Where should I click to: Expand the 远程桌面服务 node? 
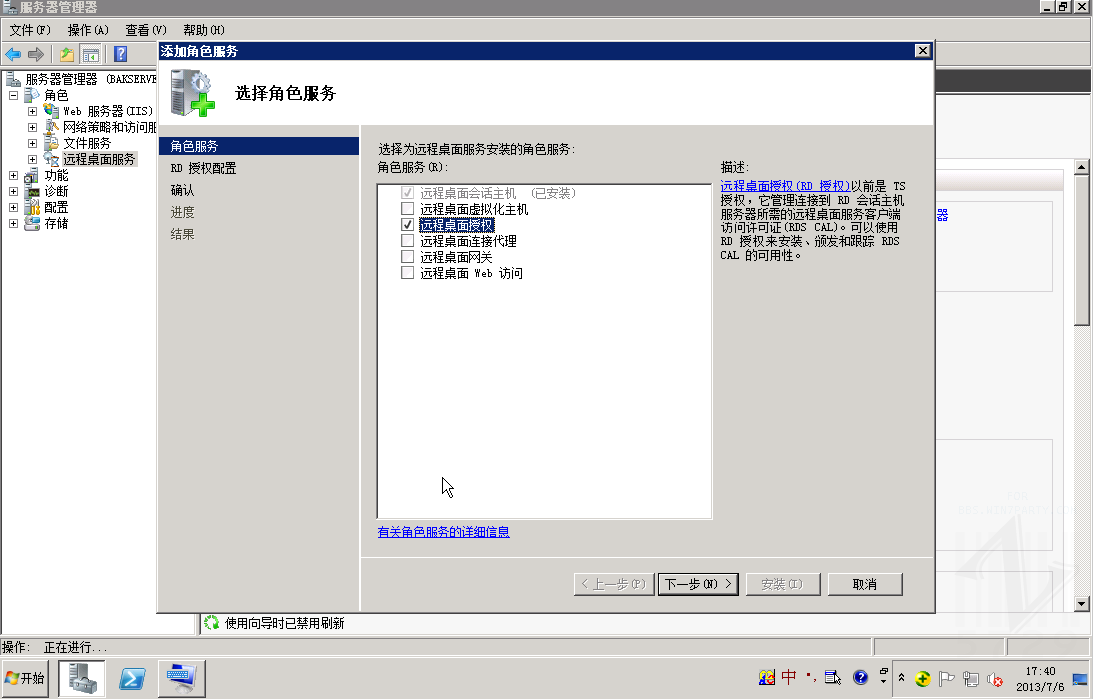coord(32,159)
